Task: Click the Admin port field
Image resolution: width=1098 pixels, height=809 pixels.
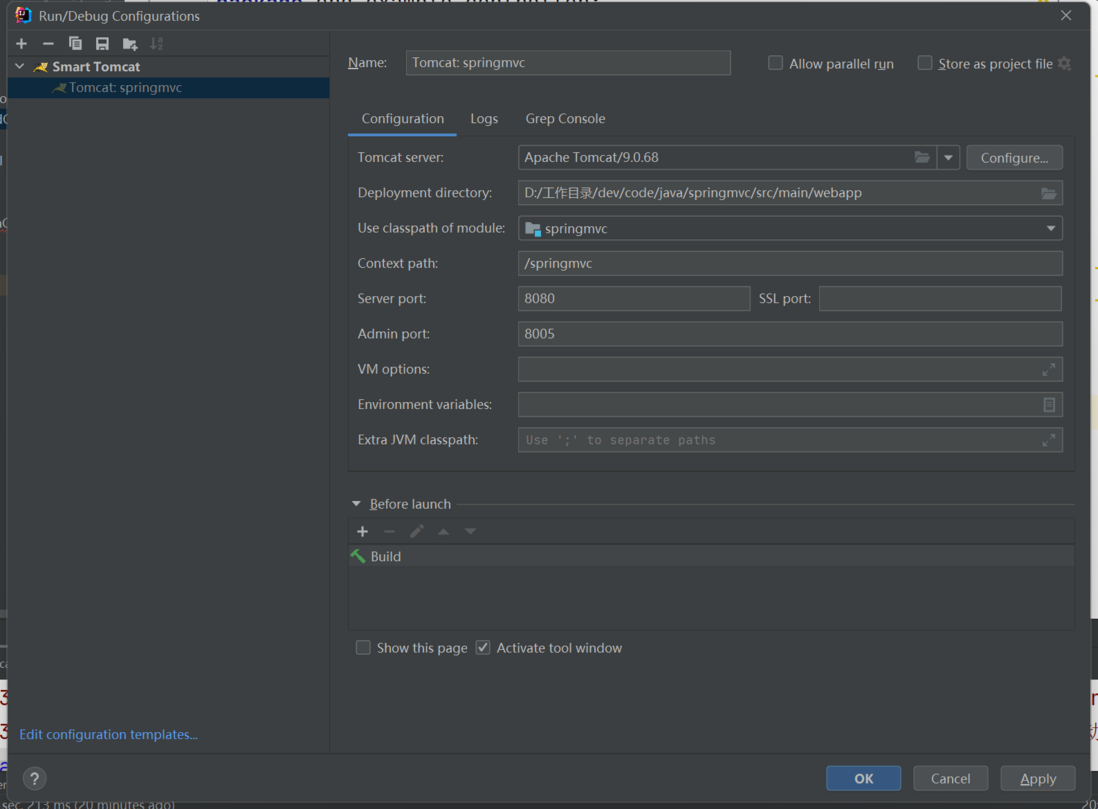Action: coord(790,334)
